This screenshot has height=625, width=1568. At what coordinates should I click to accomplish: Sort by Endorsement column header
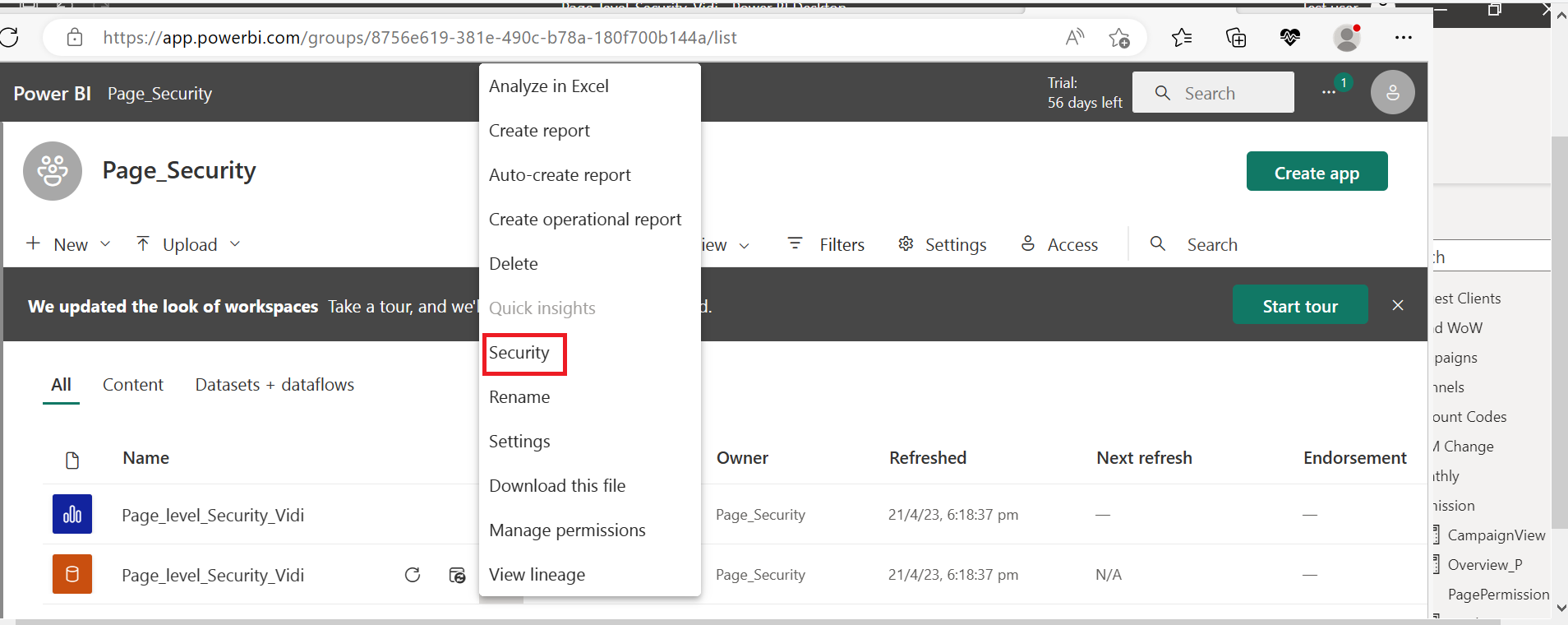pyautogui.click(x=1355, y=458)
